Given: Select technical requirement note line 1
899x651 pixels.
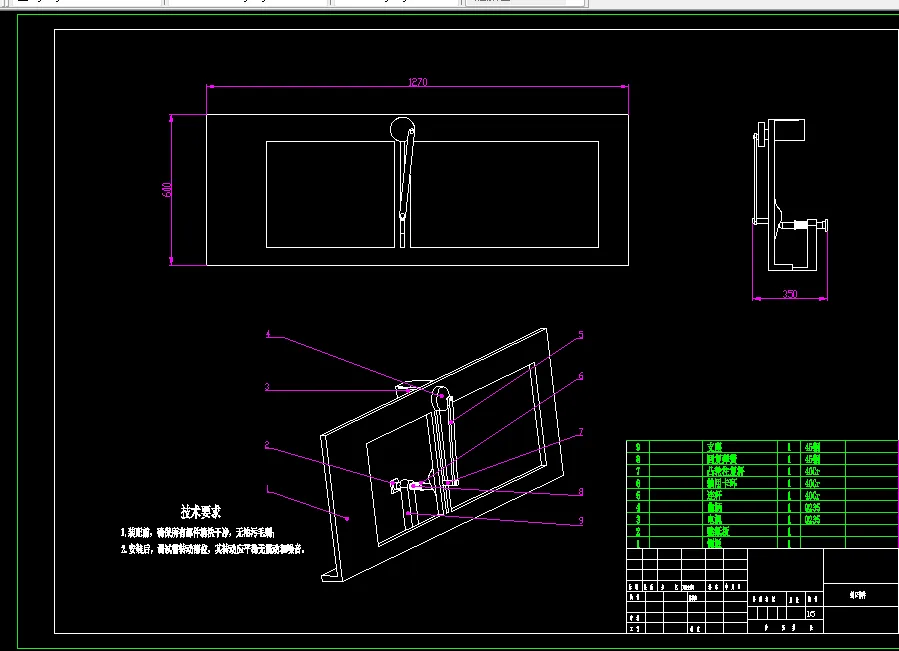Looking at the screenshot, I should click(x=197, y=533).
